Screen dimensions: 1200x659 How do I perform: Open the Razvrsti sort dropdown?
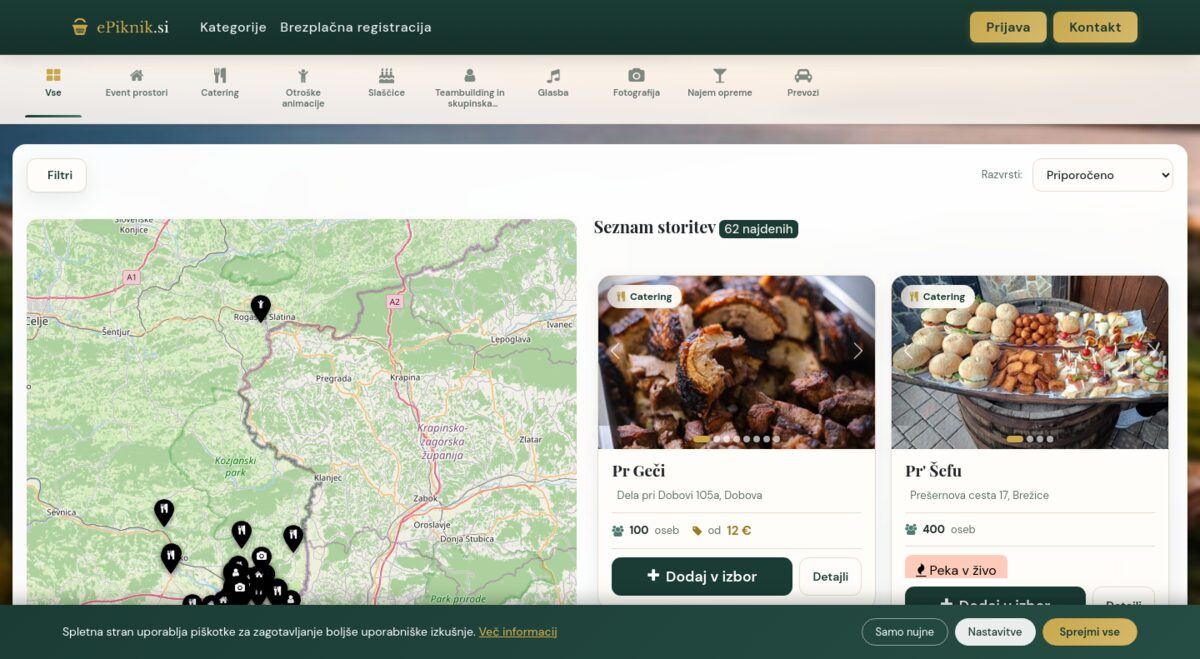tap(1102, 175)
